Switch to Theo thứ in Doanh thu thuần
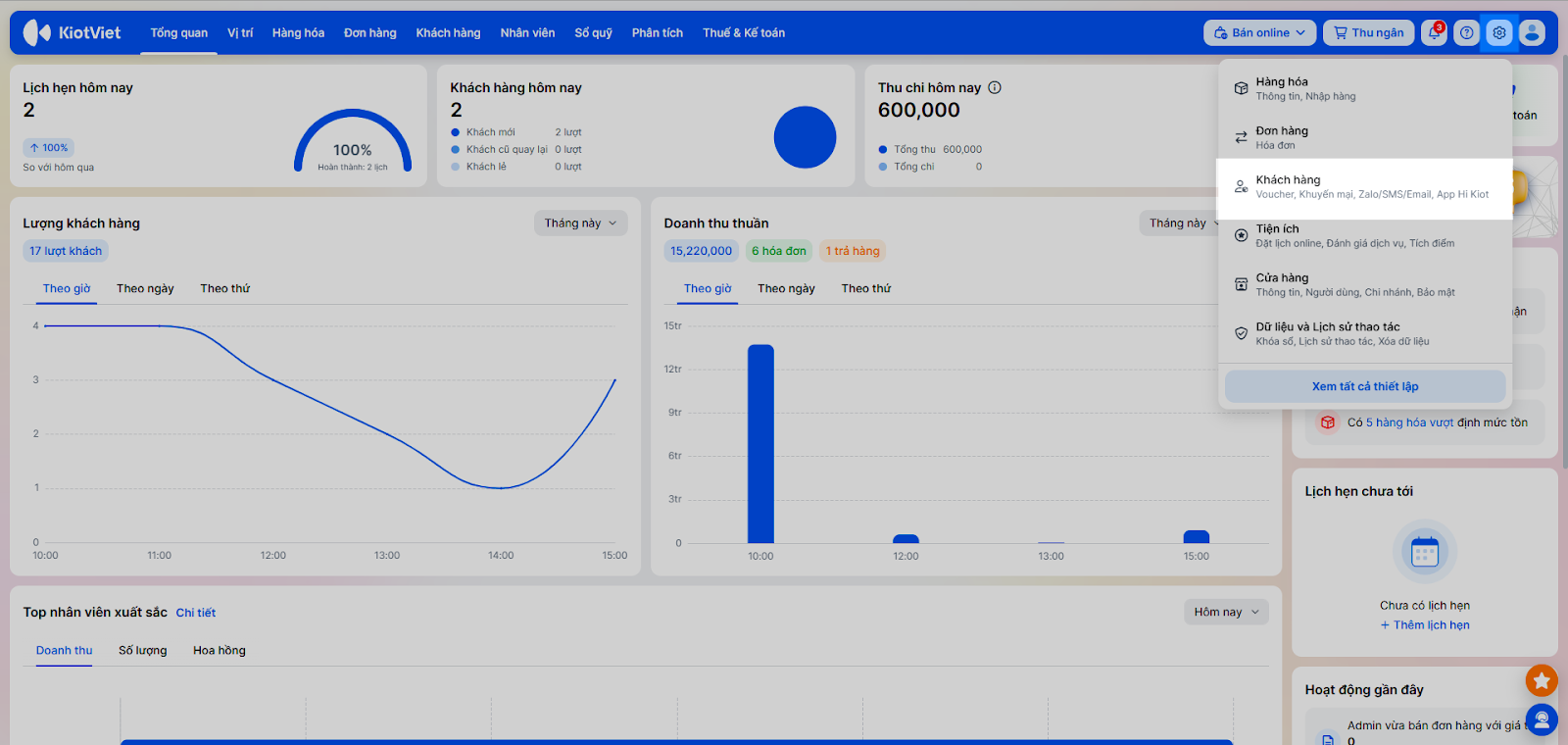This screenshot has height=745, width=1568. [866, 288]
